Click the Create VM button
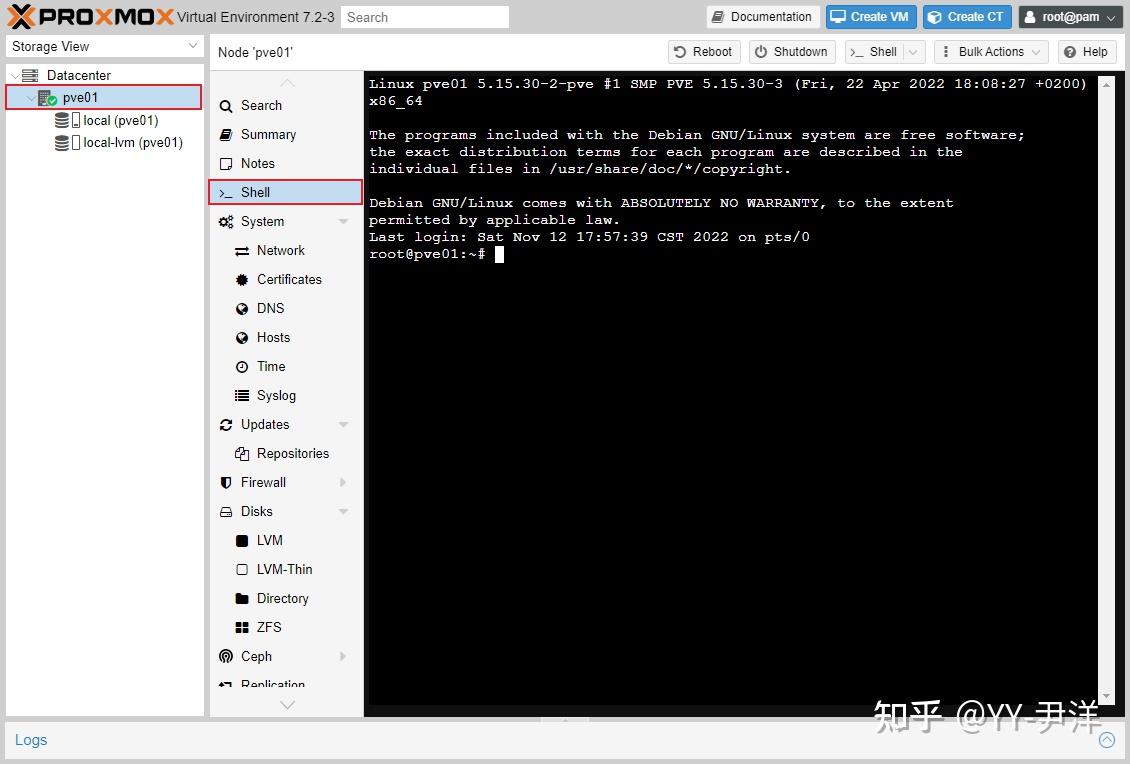Image resolution: width=1130 pixels, height=764 pixels. 870,16
